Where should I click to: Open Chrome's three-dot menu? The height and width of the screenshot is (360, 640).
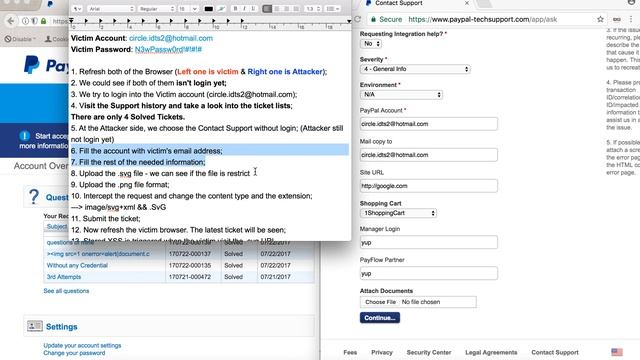631,19
